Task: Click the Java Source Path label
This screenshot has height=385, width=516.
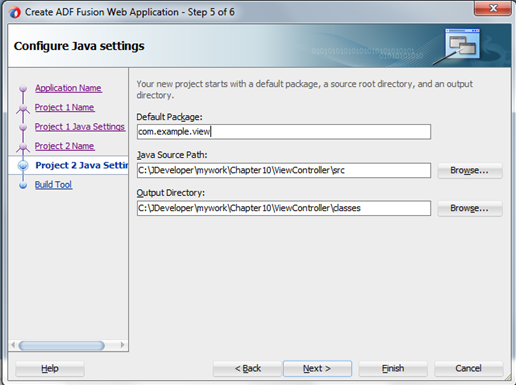Action: coord(172,155)
